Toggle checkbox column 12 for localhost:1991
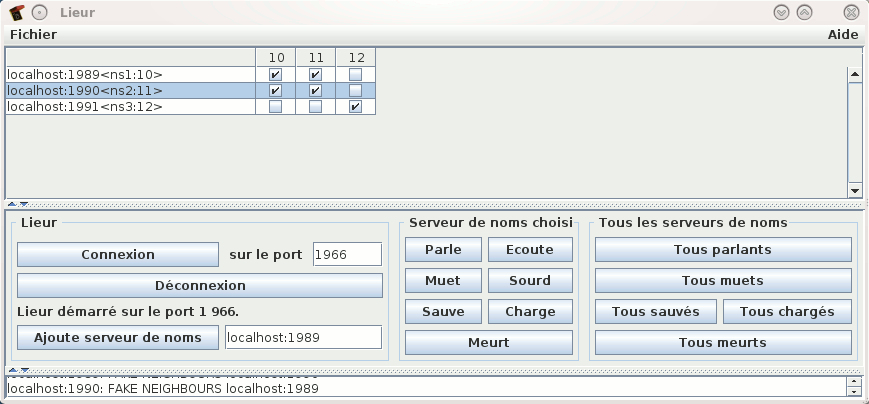 (x=355, y=106)
